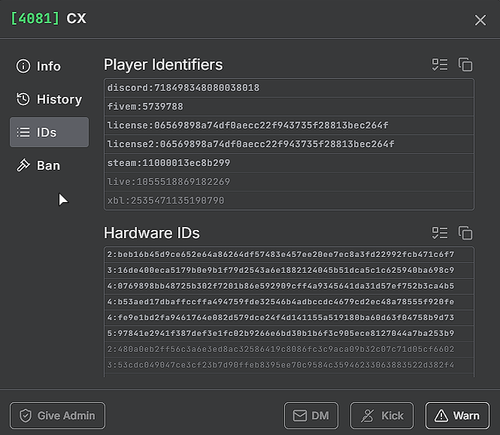Kick the player CX
Viewport: 500px width, 435px height.
point(382,415)
